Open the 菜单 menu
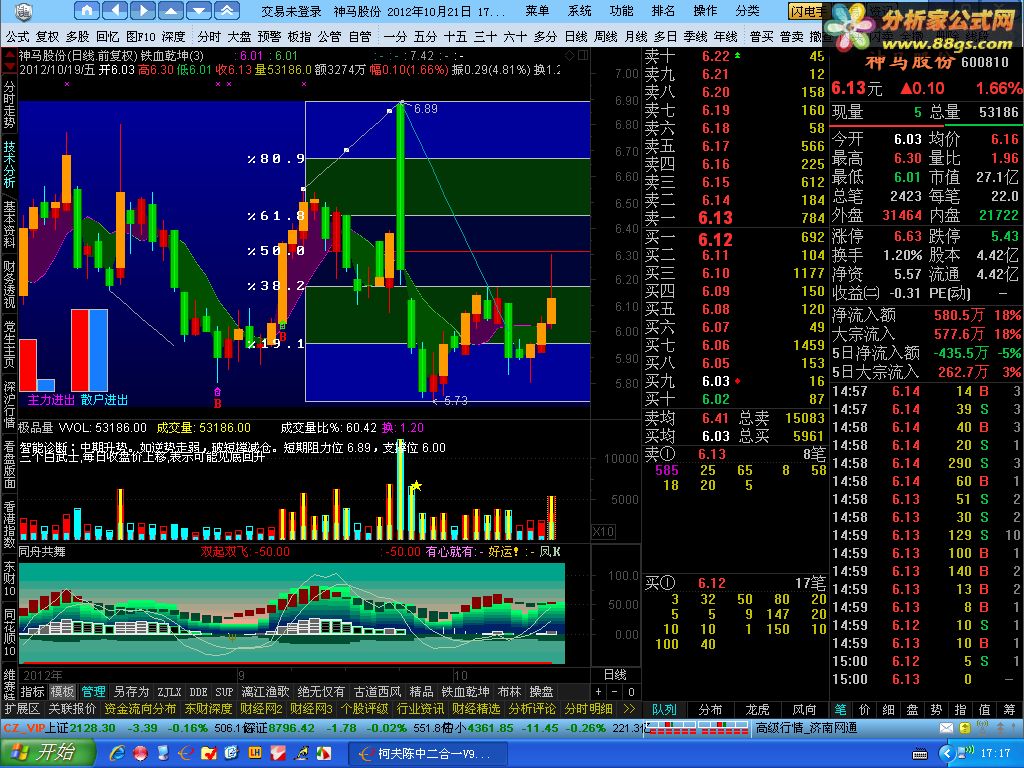The width and height of the screenshot is (1024, 768). tap(537, 10)
